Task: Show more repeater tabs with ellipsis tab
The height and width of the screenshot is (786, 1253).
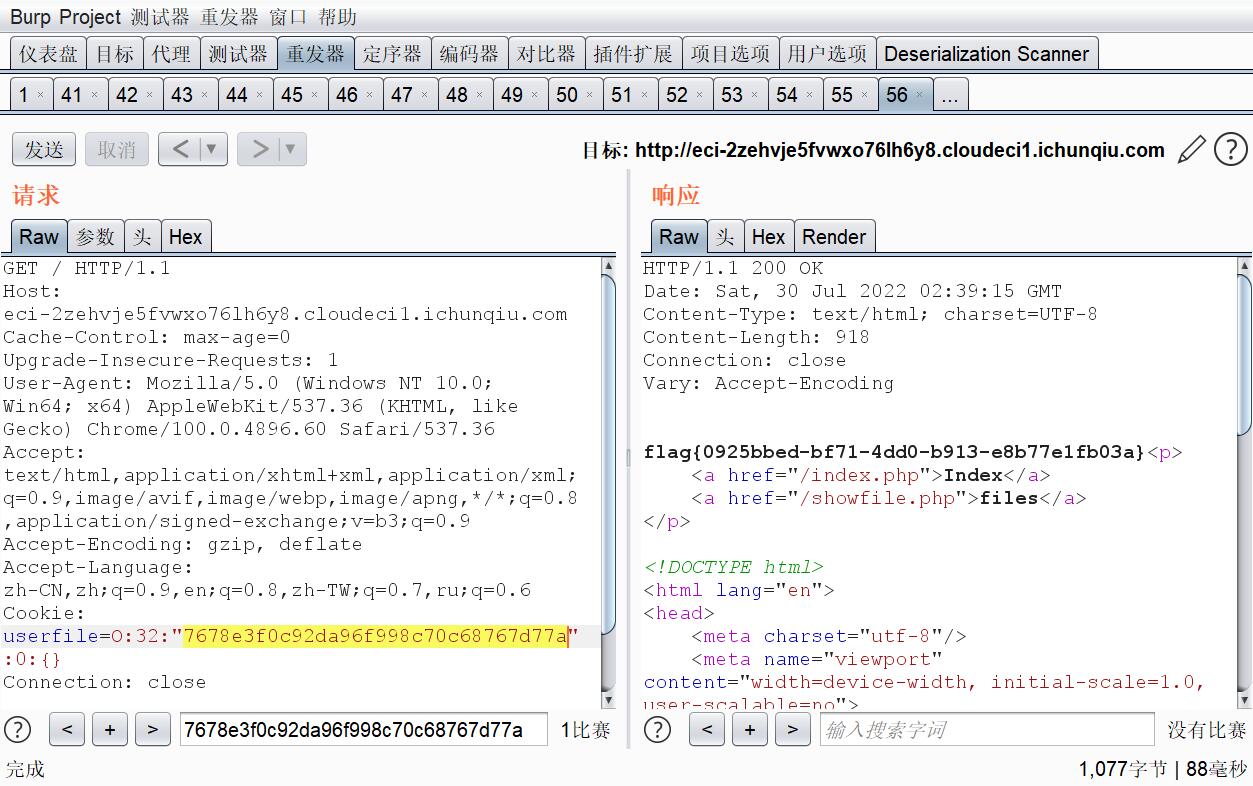Action: pyautogui.click(x=950, y=95)
